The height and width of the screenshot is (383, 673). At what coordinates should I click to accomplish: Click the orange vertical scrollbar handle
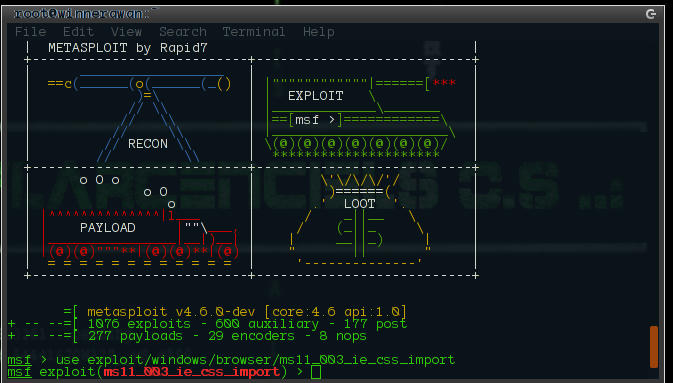click(x=654, y=347)
